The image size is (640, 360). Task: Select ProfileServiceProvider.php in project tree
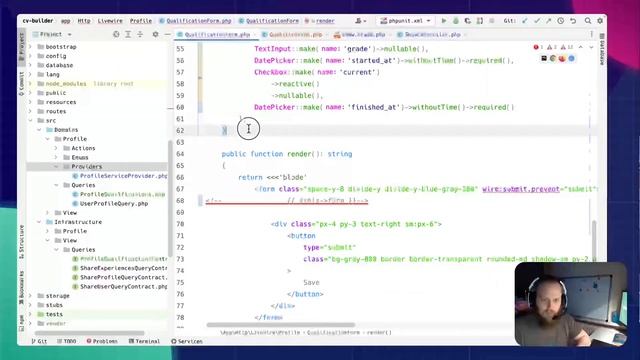tap(120, 176)
